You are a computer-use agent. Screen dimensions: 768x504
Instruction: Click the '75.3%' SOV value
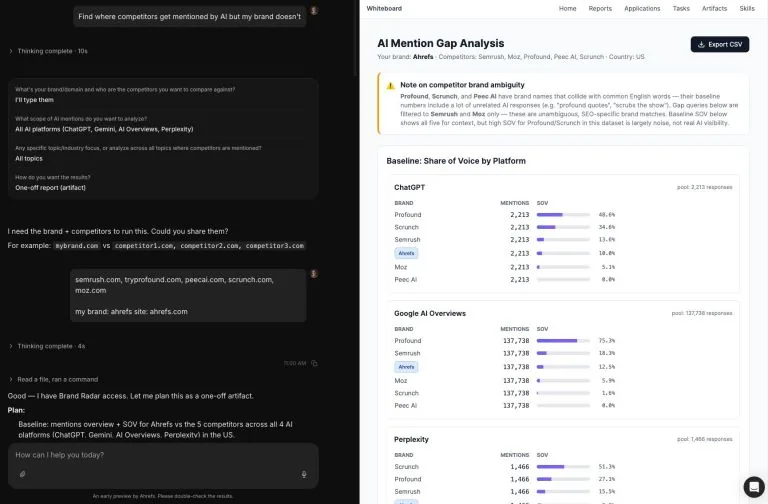click(x=606, y=340)
